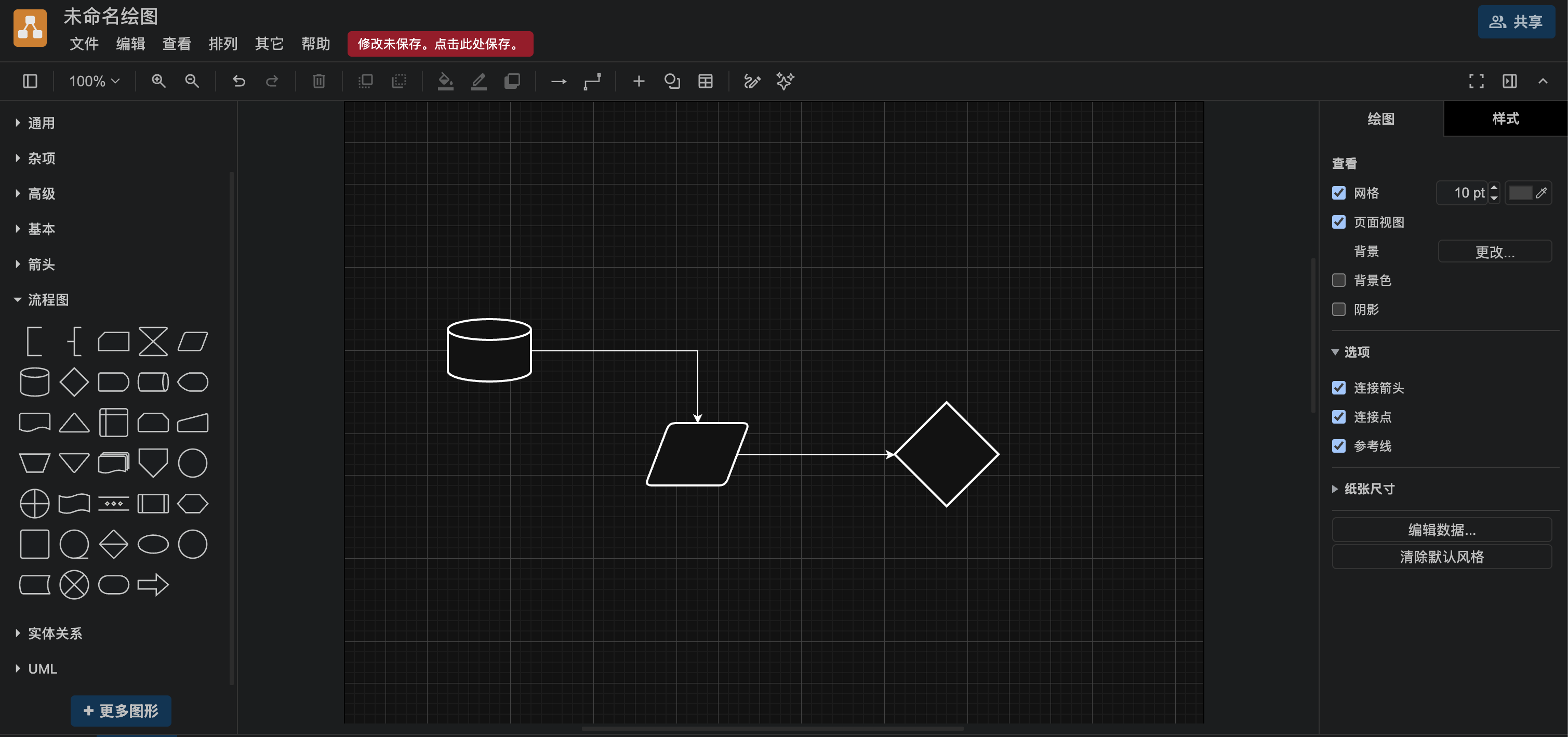This screenshot has width=1568, height=737.
Task: Uncheck the 连接点 checkbox
Action: pos(1338,417)
